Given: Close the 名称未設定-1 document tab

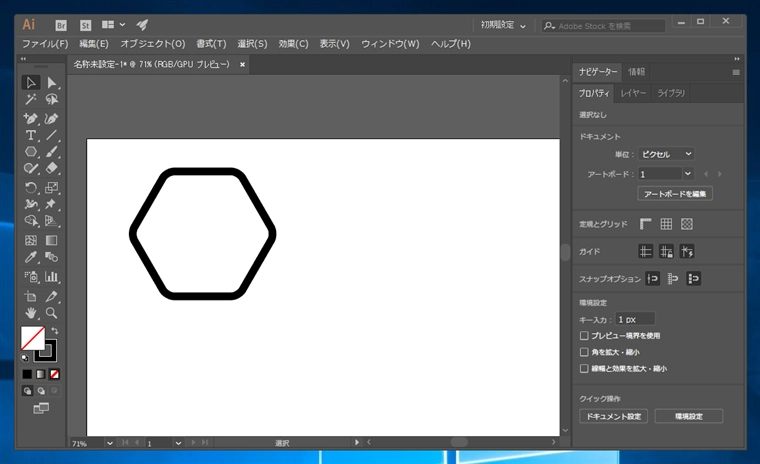Looking at the screenshot, I should pos(242,64).
